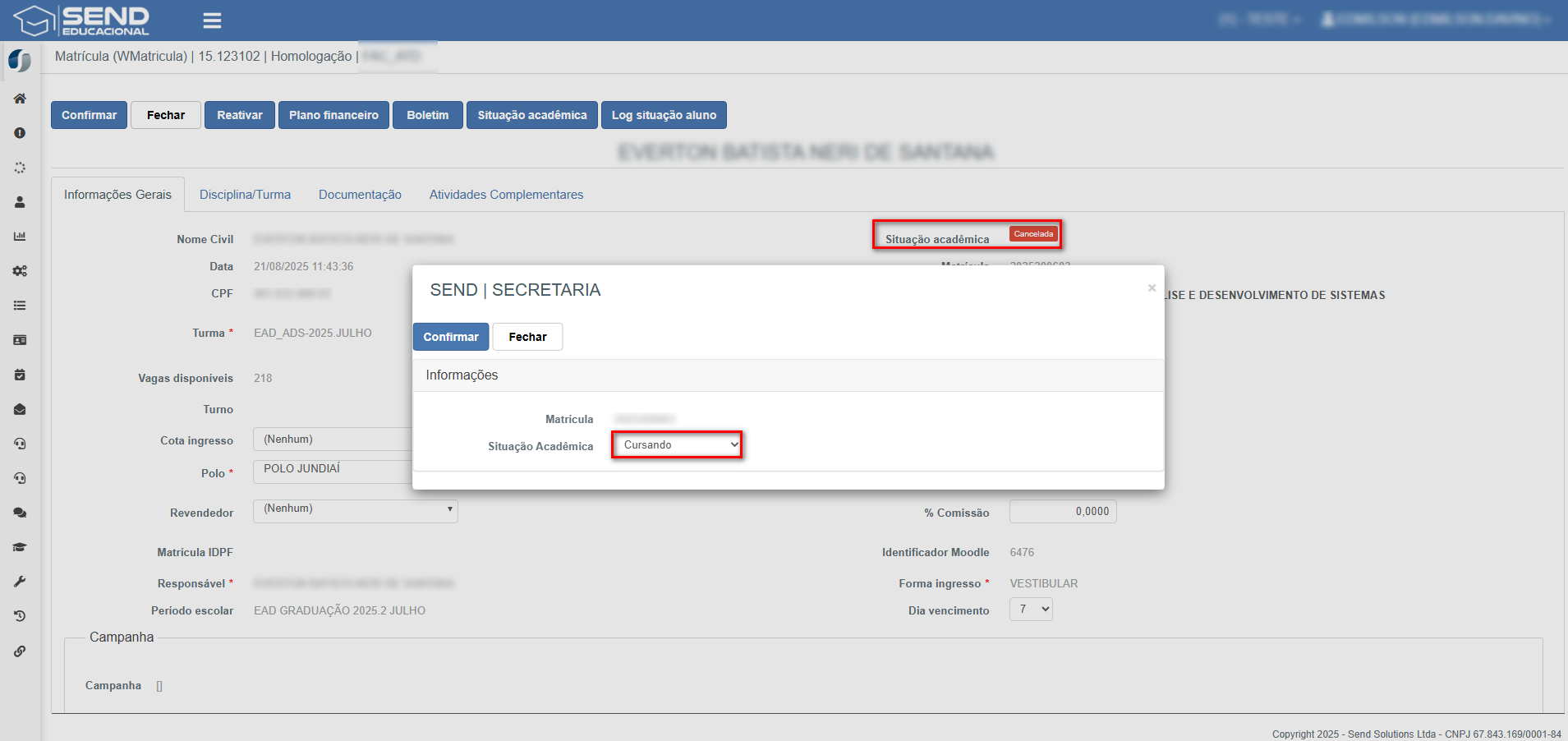Click the Reativar button in the toolbar

[x=239, y=115]
